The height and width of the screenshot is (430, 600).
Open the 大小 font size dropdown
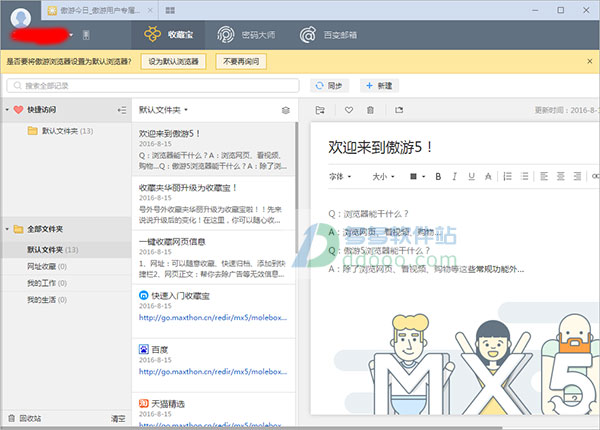coord(382,176)
